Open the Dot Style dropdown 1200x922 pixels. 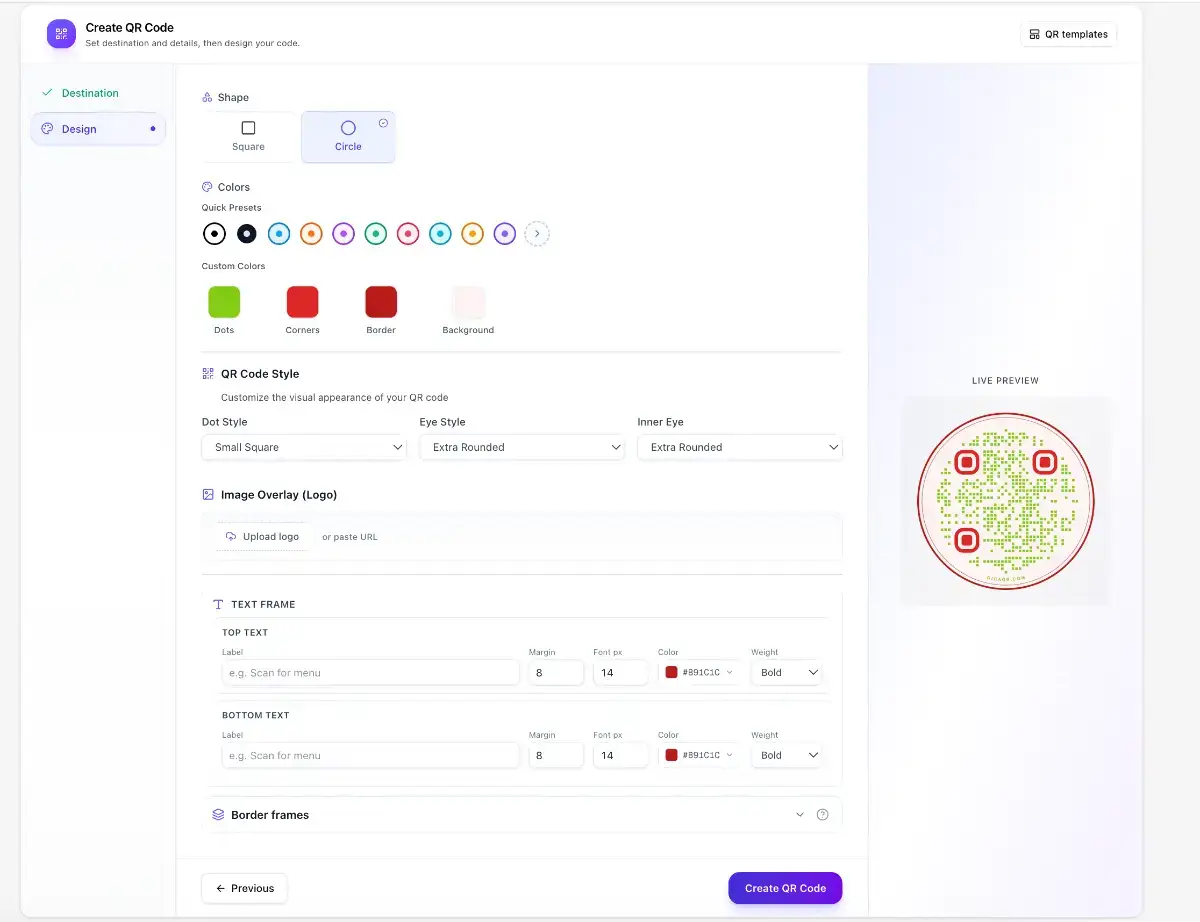[x=304, y=447]
